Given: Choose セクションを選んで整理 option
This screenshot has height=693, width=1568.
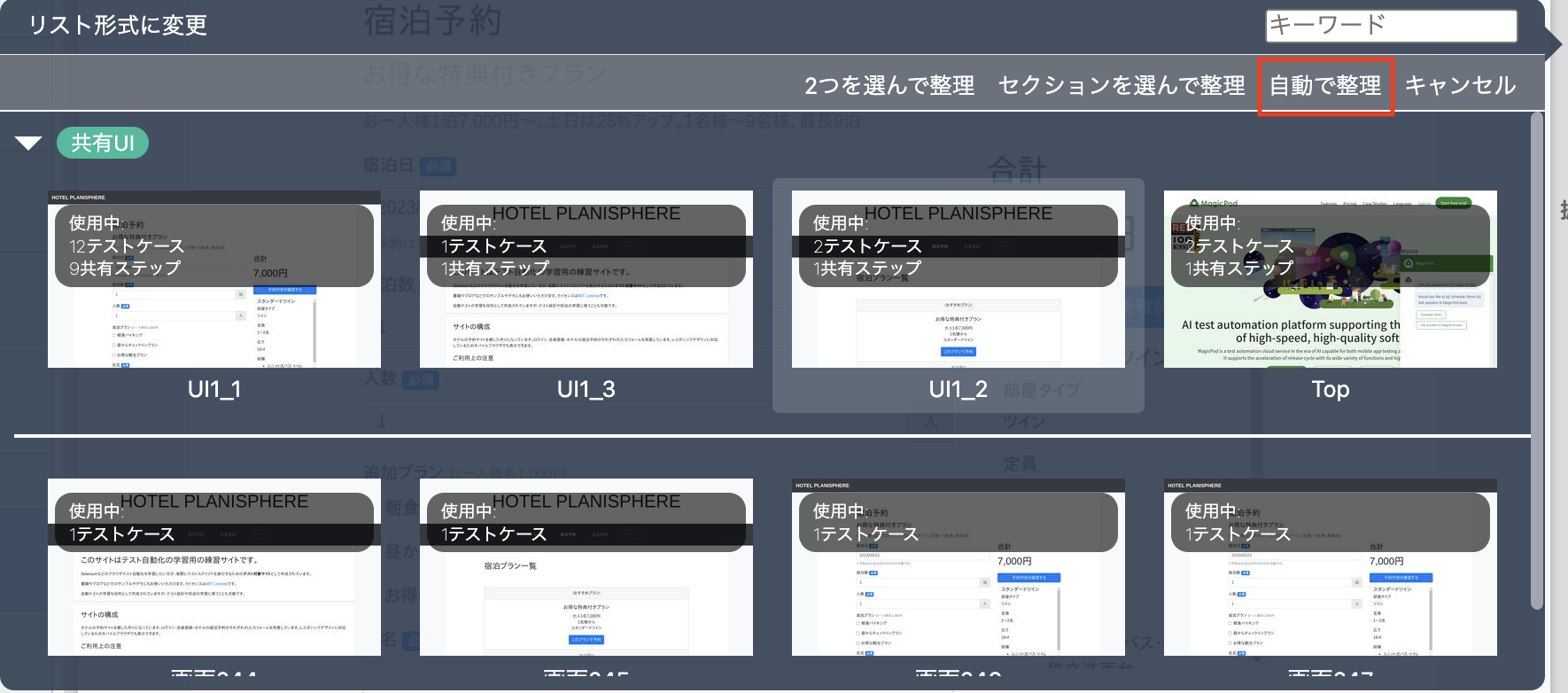Looking at the screenshot, I should [x=1122, y=85].
